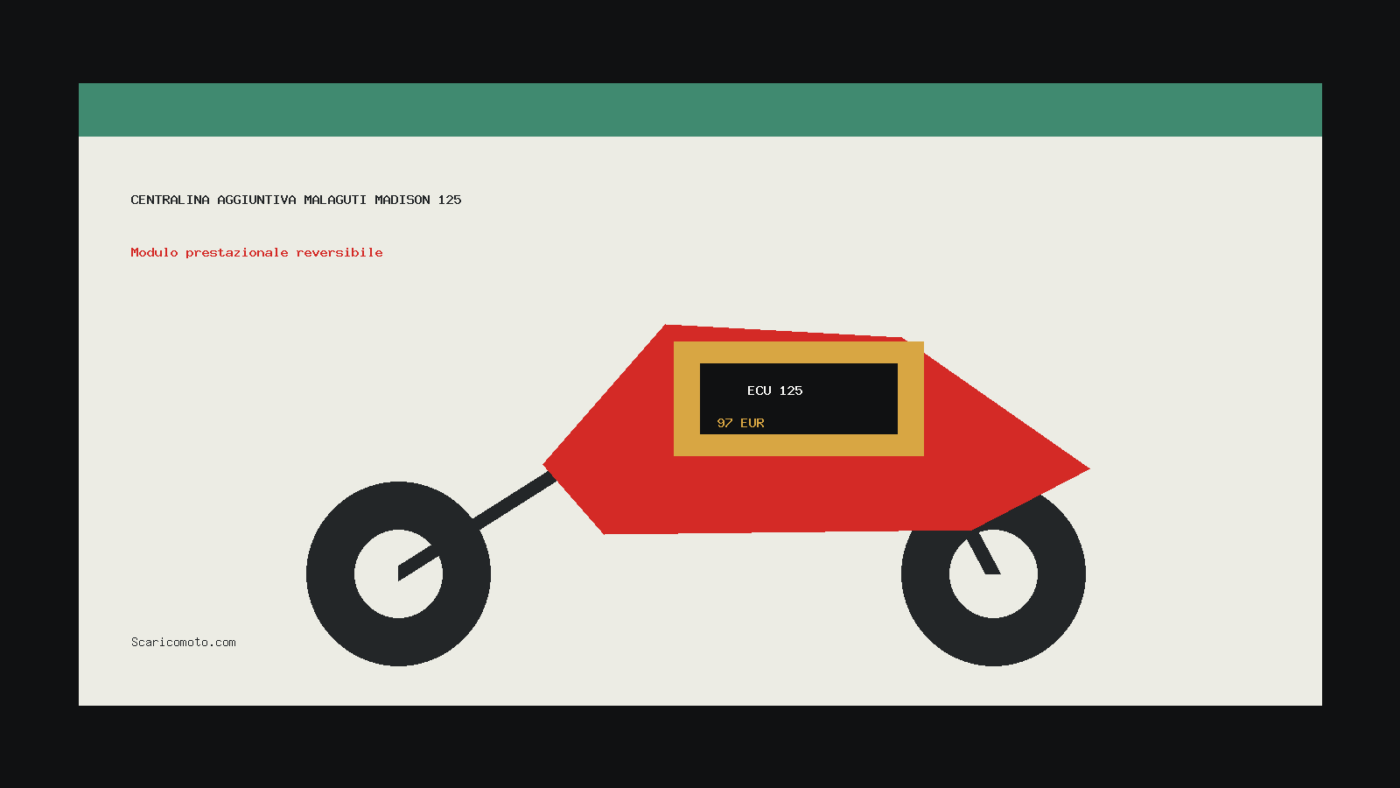This screenshot has height=788, width=1400.
Task: Open the Scaricomoto.com site label
Action: pos(183,642)
